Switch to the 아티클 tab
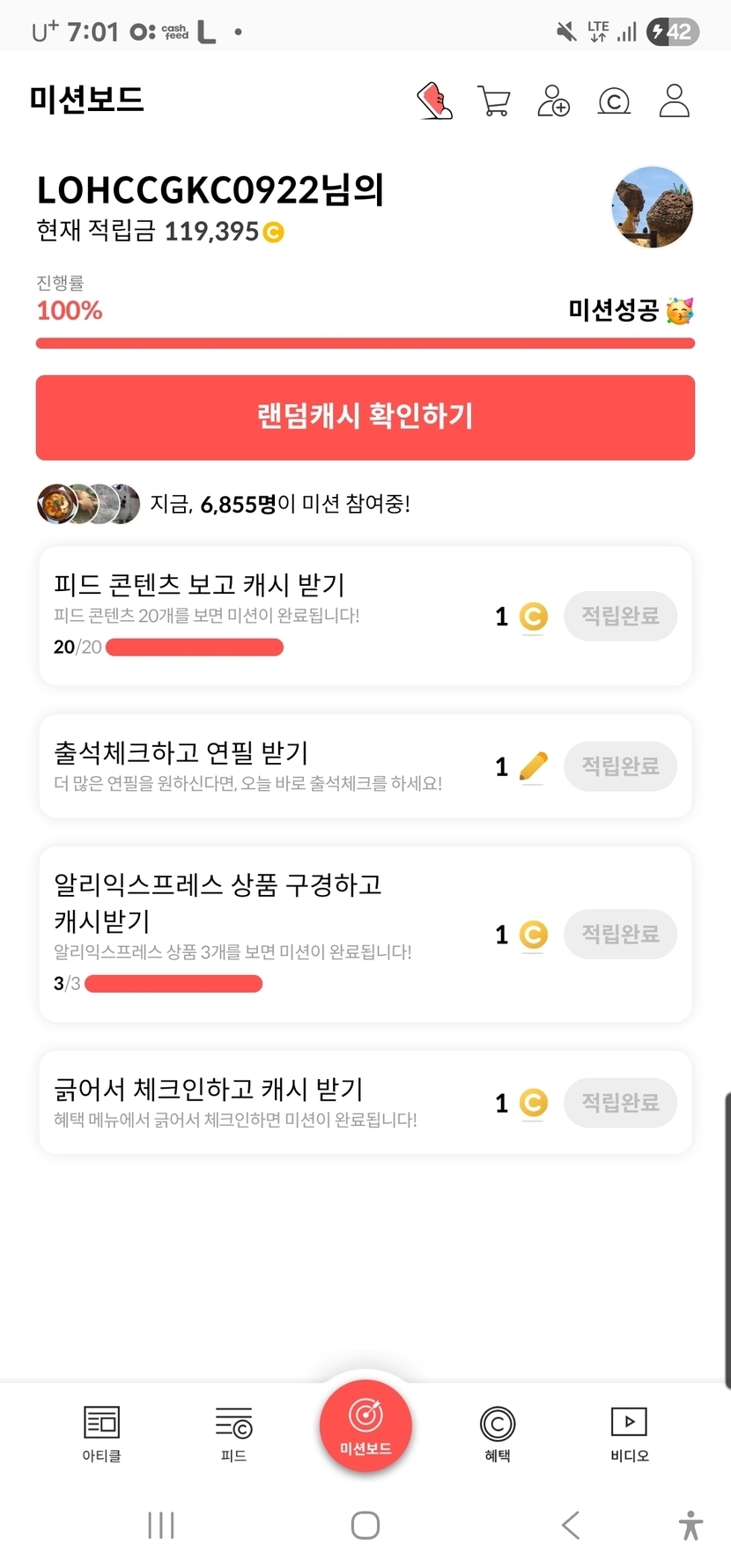 [101, 1434]
